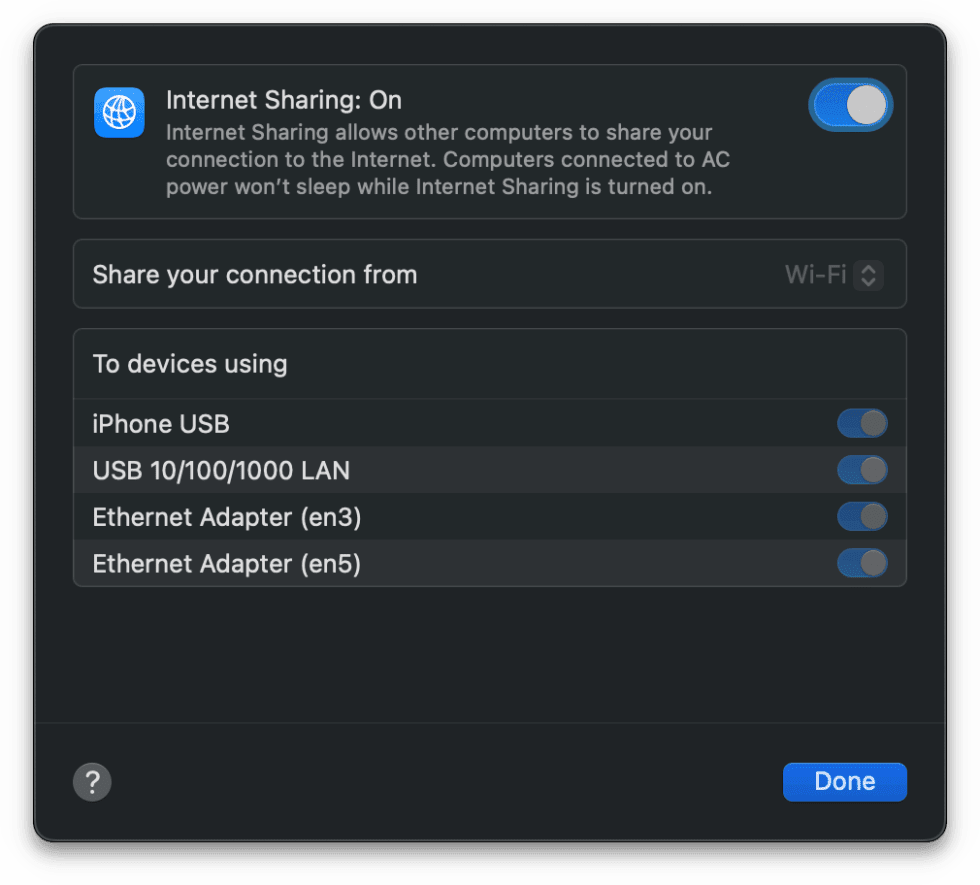Click the Wi-Fi selection chevron
The height and width of the screenshot is (885, 980).
(x=867, y=274)
